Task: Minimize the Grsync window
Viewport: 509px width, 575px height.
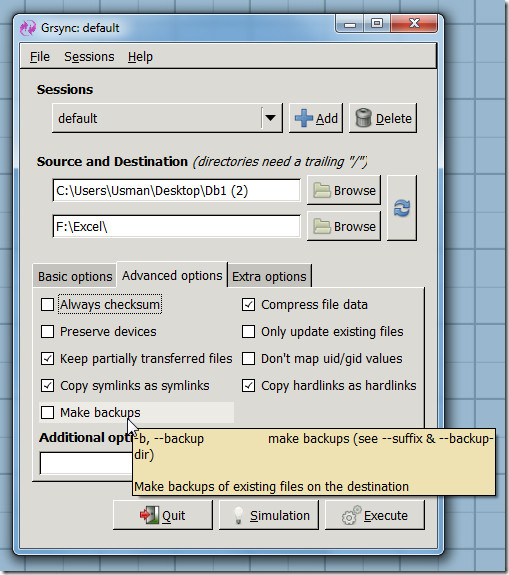Action: tap(350, 24)
